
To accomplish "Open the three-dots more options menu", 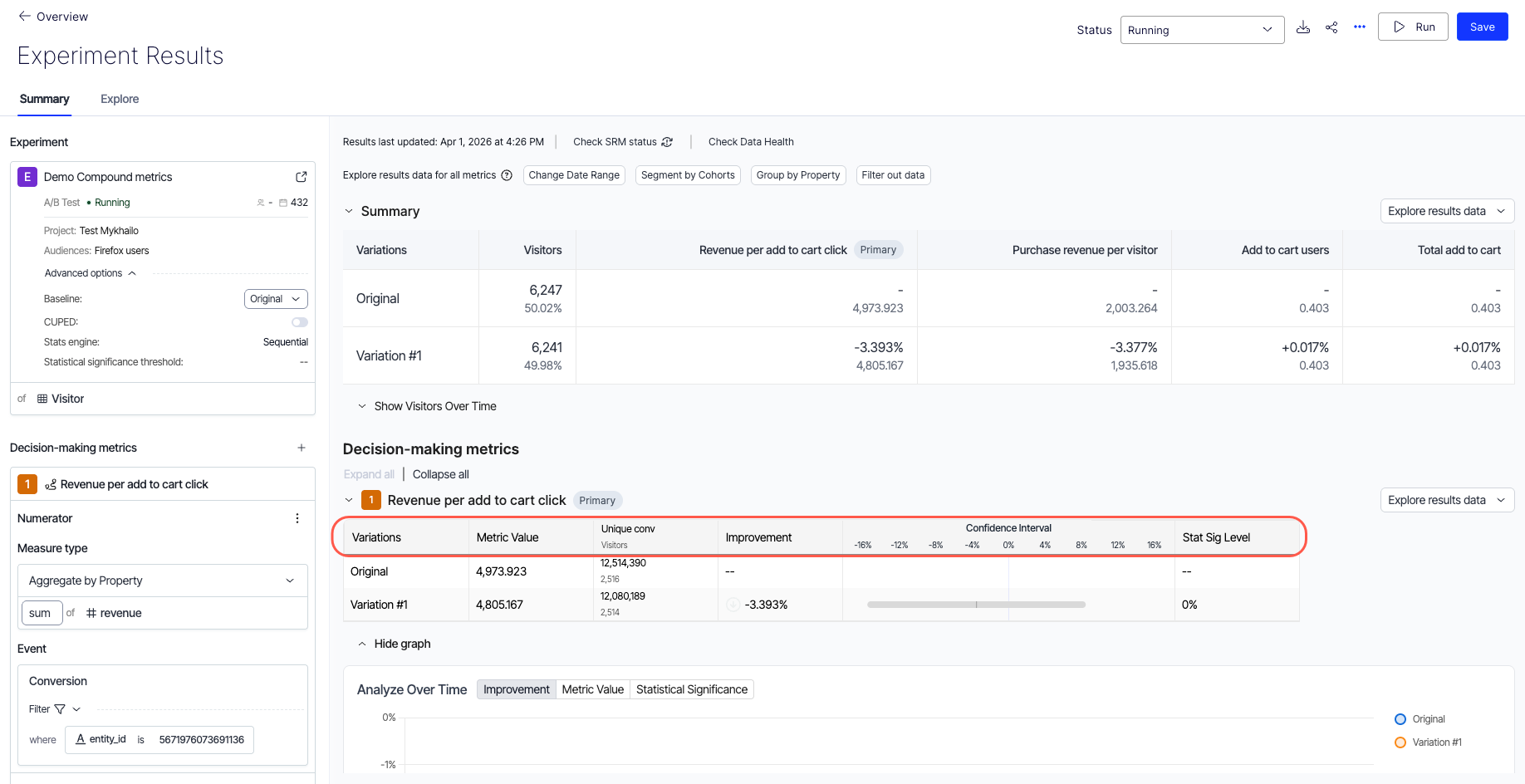I will 1360,27.
